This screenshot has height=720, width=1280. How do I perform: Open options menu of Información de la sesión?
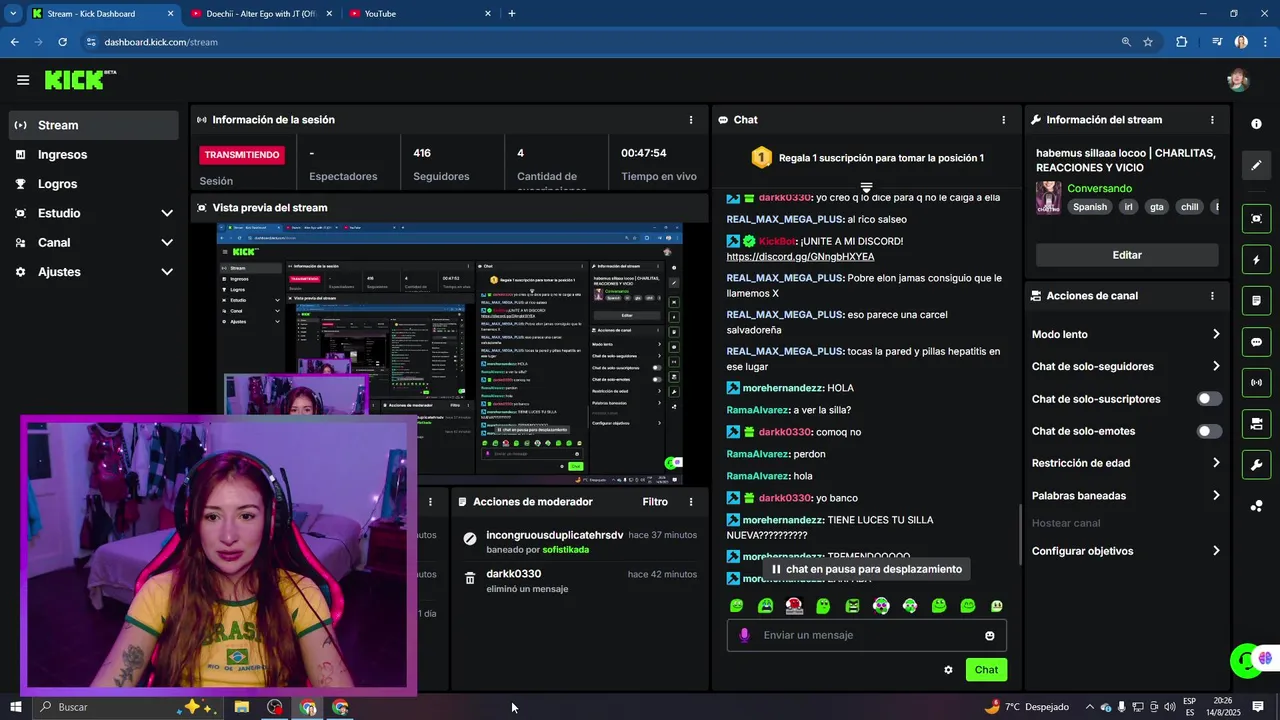(691, 120)
